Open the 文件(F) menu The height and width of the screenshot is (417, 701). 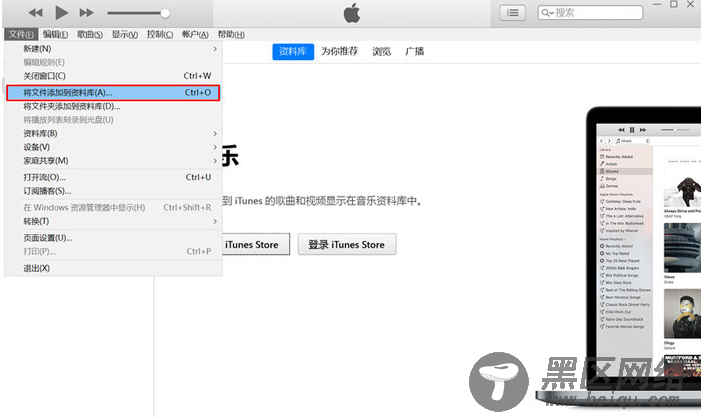click(x=21, y=34)
